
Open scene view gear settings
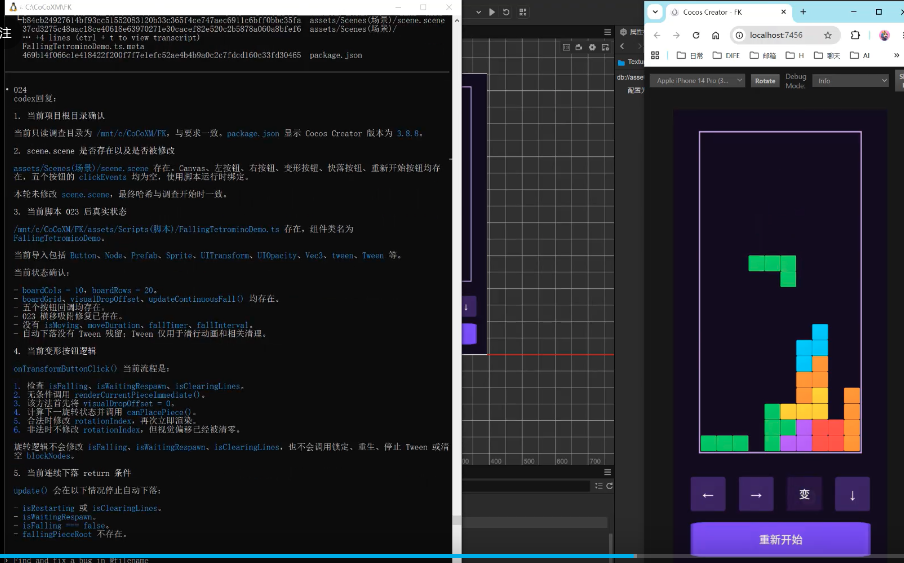(592, 47)
